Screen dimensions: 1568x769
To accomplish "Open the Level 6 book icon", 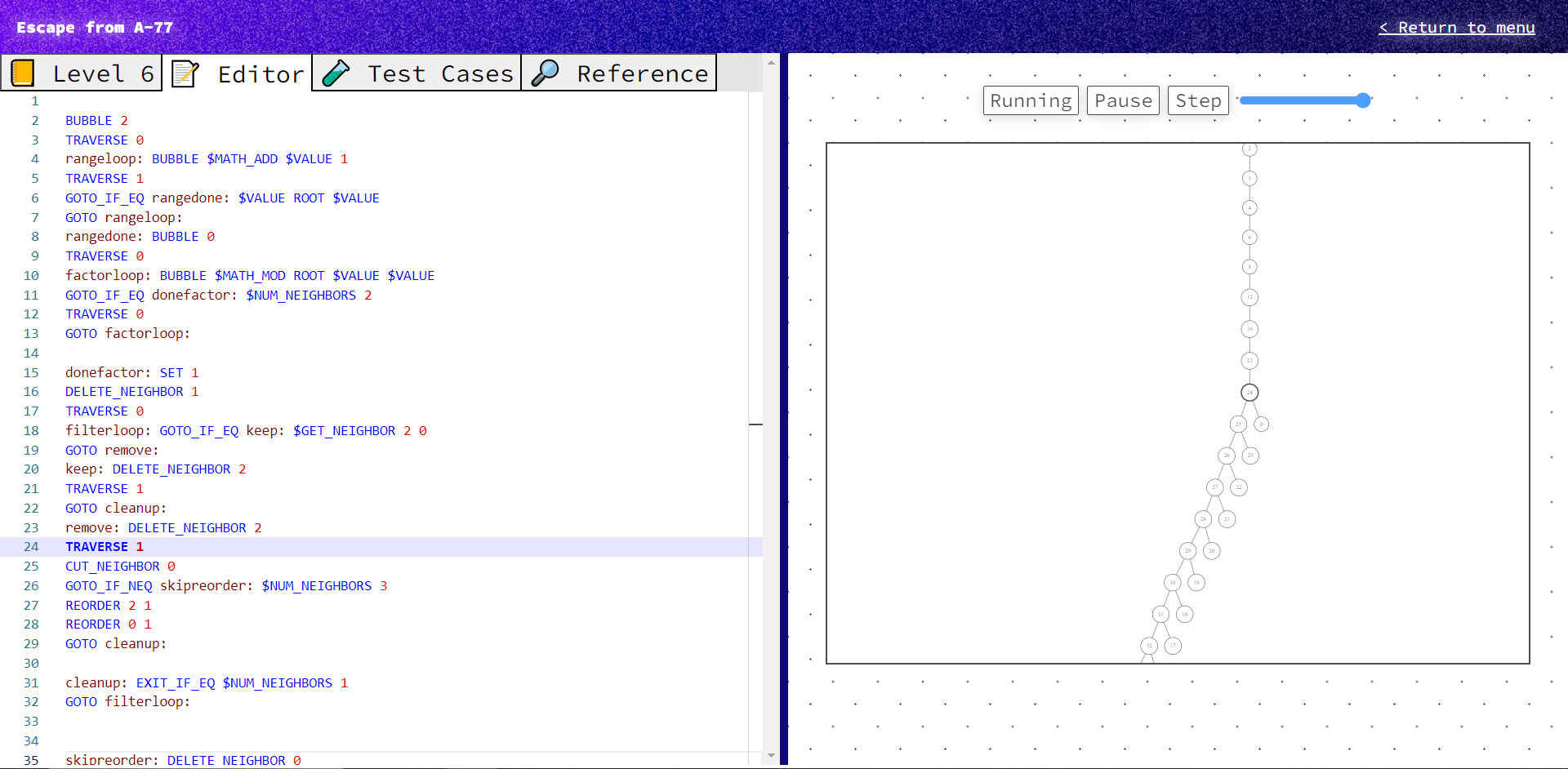I will (x=23, y=73).
